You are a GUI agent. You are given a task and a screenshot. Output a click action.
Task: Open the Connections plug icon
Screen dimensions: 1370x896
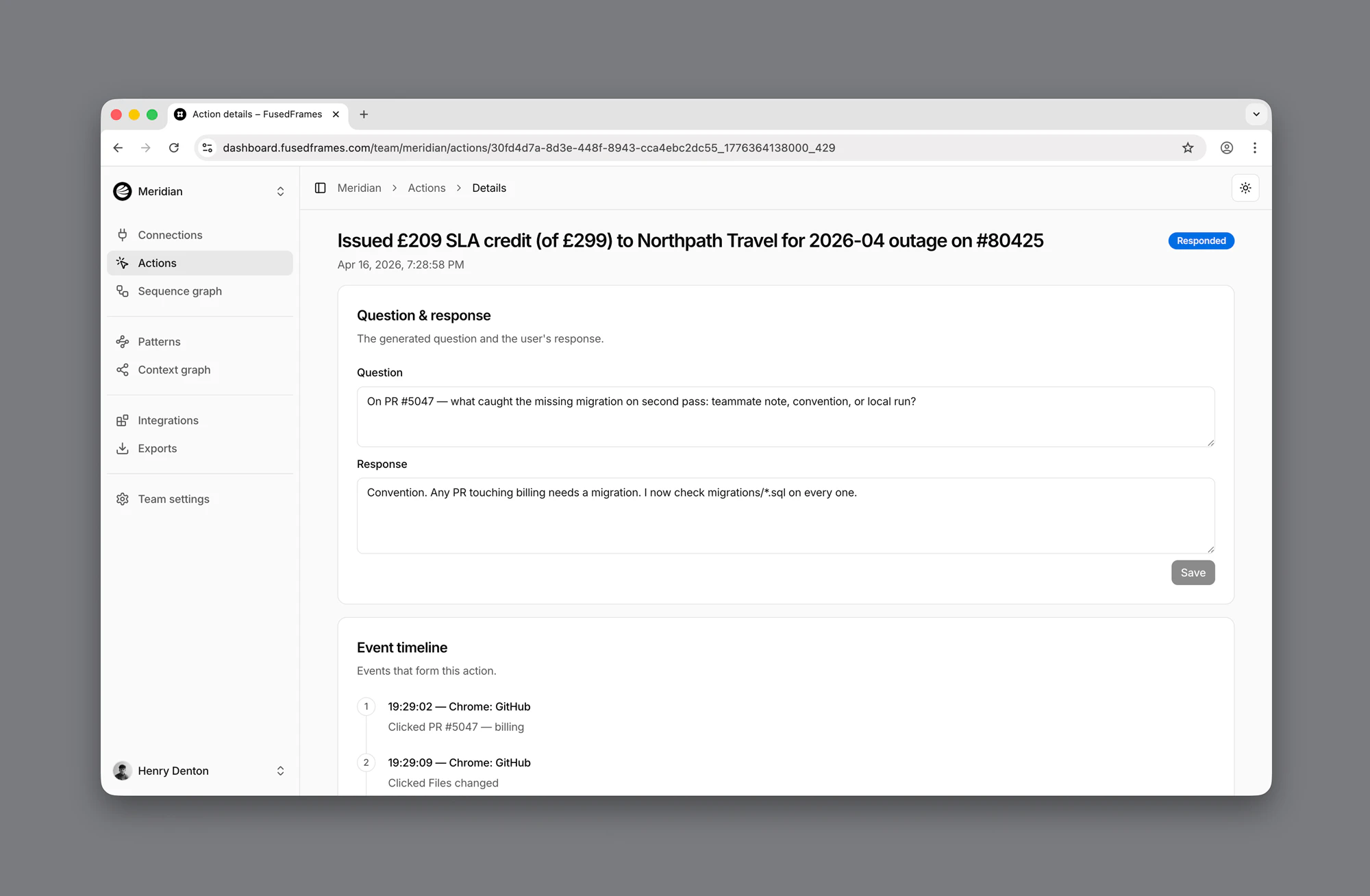pyautogui.click(x=123, y=235)
